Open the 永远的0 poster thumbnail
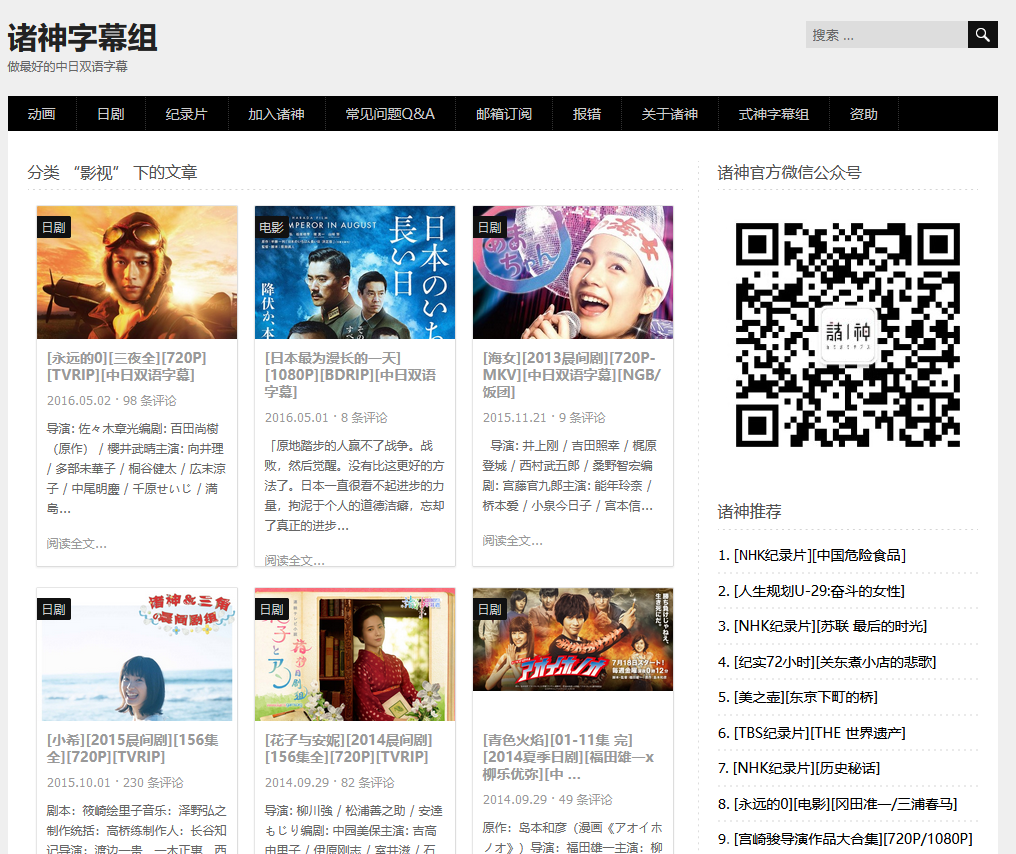Screen dimensions: 1016x854 point(137,272)
